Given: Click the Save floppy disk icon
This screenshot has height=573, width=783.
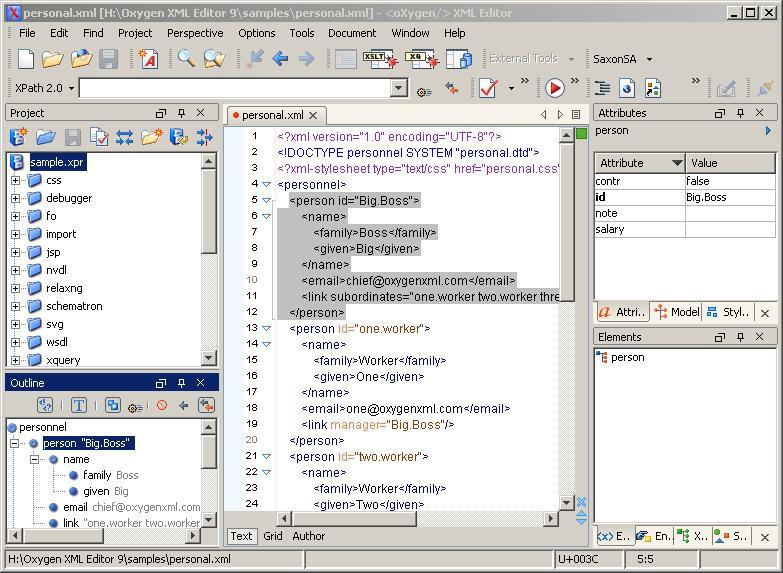Looking at the screenshot, I should pos(108,59).
